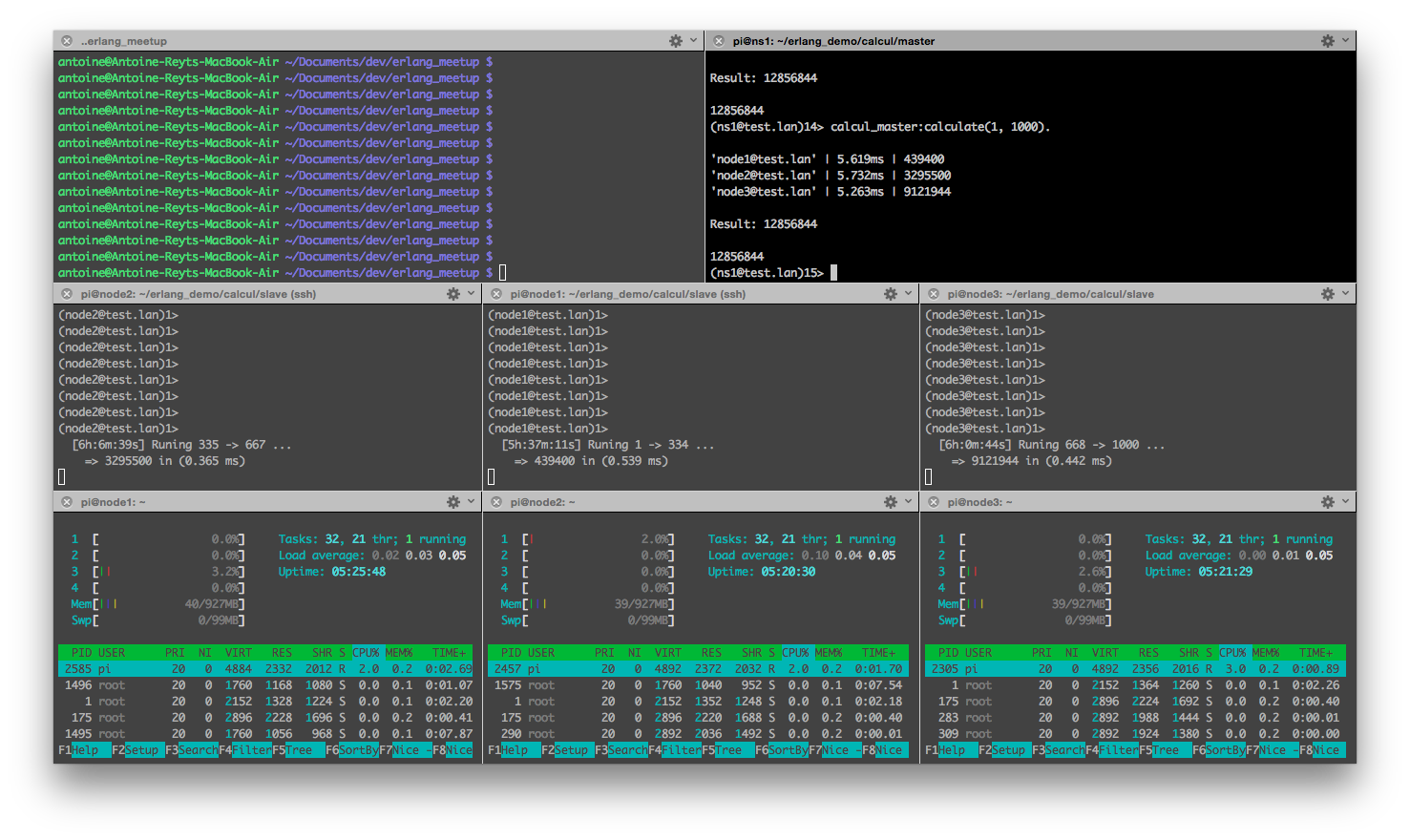Select process 1575 root row in node2 htop
Screen dimensions: 1410x840
696,685
